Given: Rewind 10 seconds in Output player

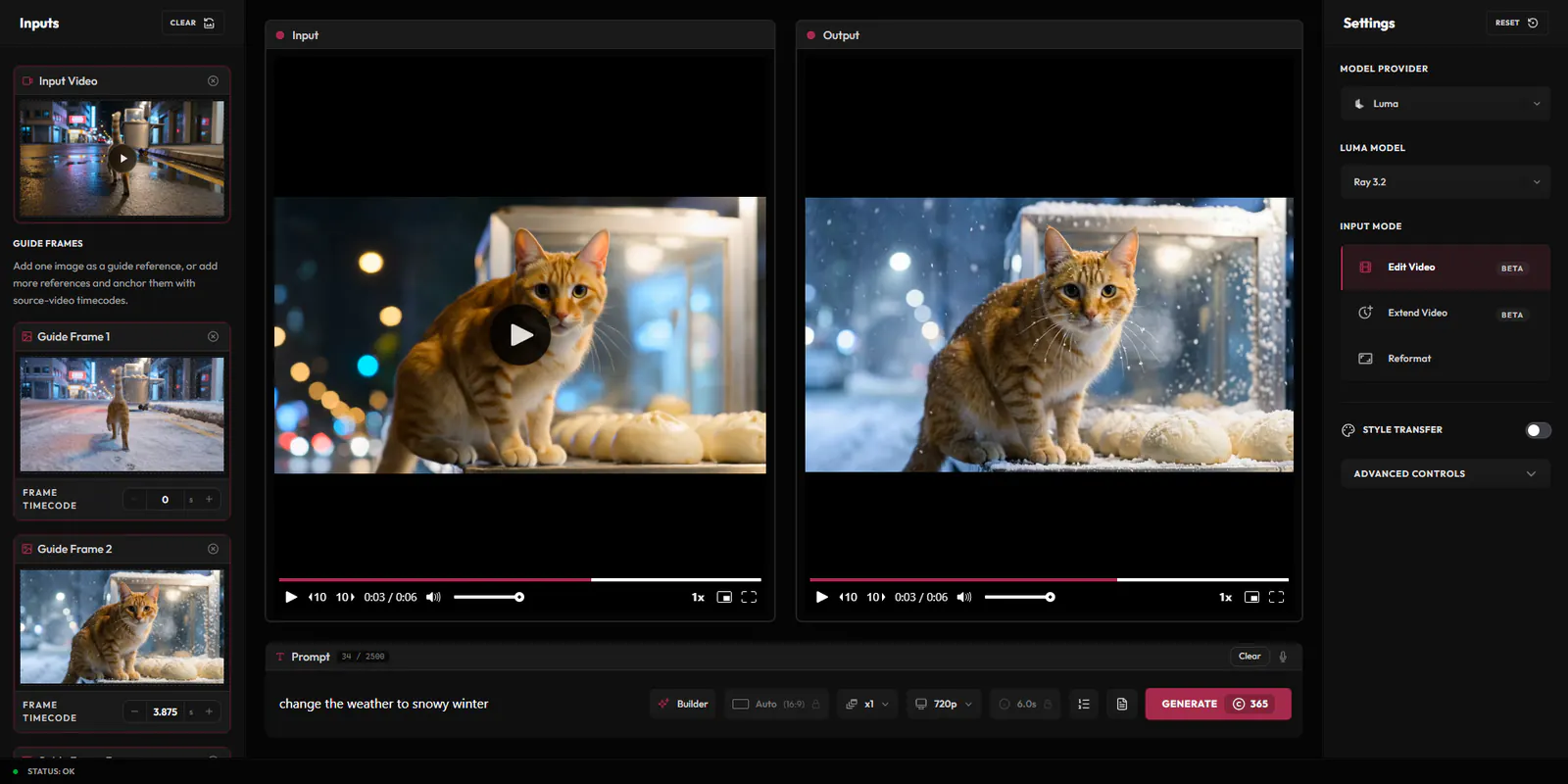Looking at the screenshot, I should (848, 597).
